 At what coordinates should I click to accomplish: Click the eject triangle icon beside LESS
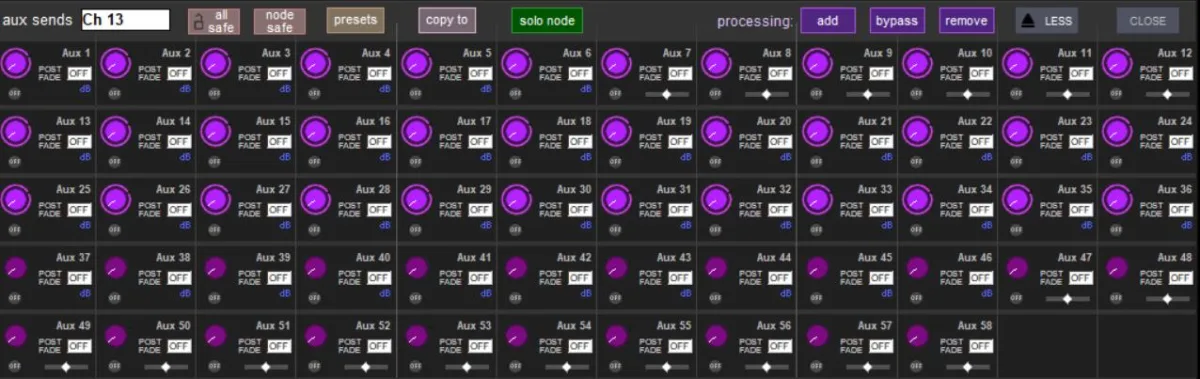(x=1028, y=21)
